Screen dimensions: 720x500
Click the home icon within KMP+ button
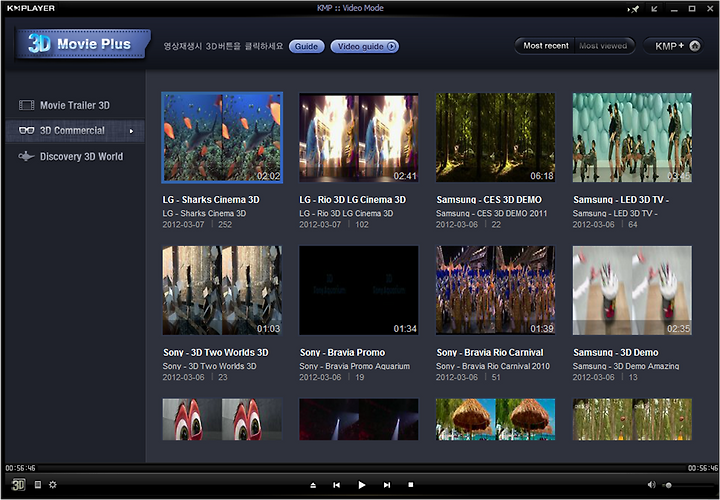tap(695, 46)
